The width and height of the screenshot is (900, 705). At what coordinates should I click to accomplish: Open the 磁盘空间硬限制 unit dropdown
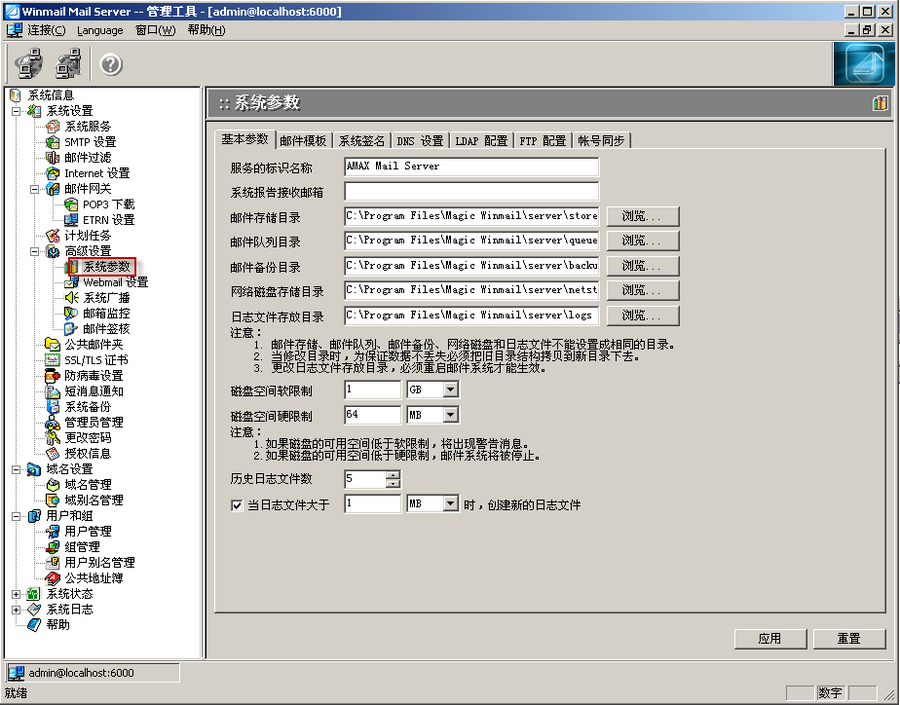click(450, 415)
